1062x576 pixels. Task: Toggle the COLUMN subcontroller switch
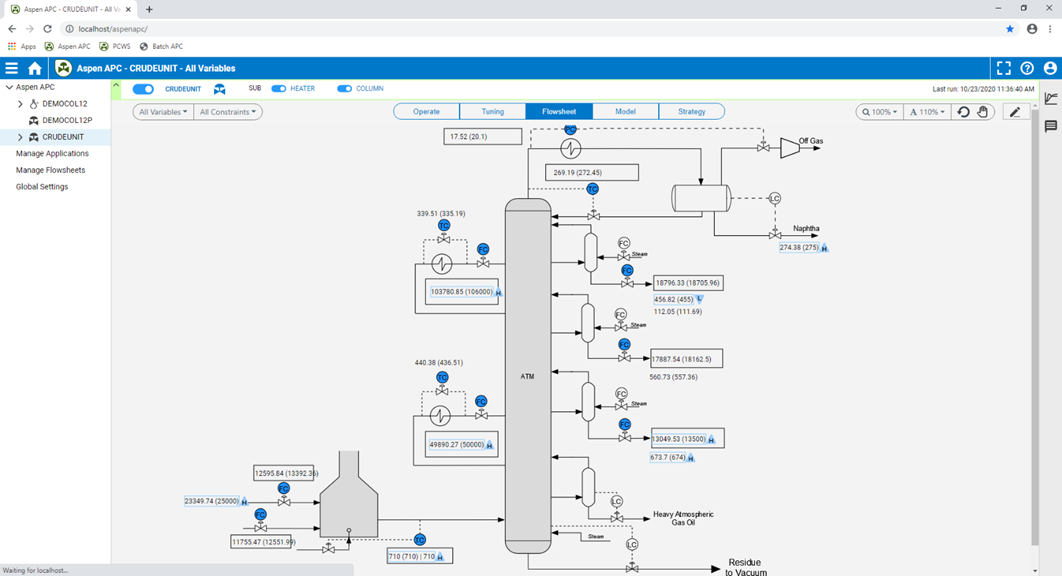(x=345, y=89)
